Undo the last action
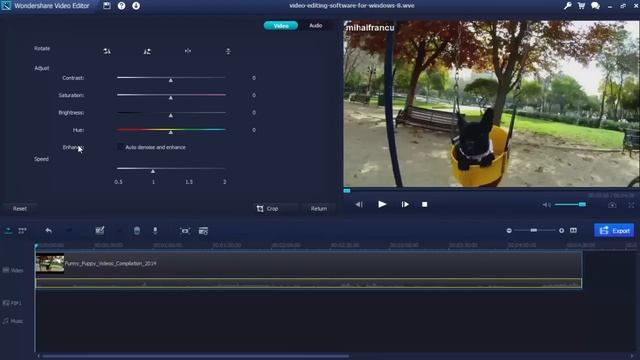Screen dimensions: 640x360 pos(49,231)
